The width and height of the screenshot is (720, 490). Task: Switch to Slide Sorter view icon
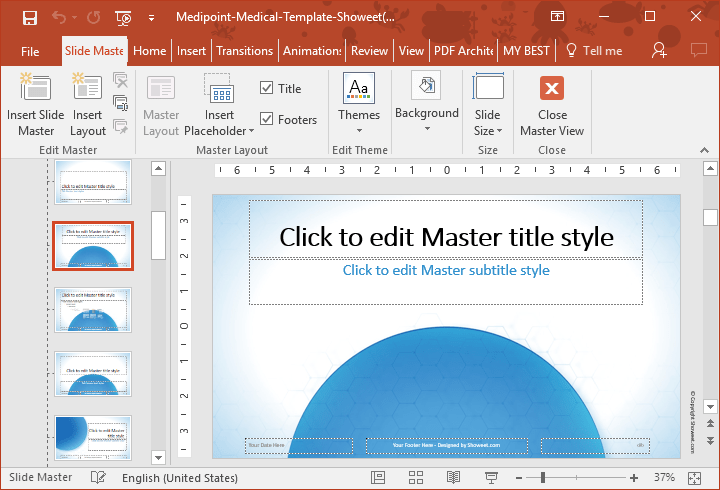(x=416, y=478)
